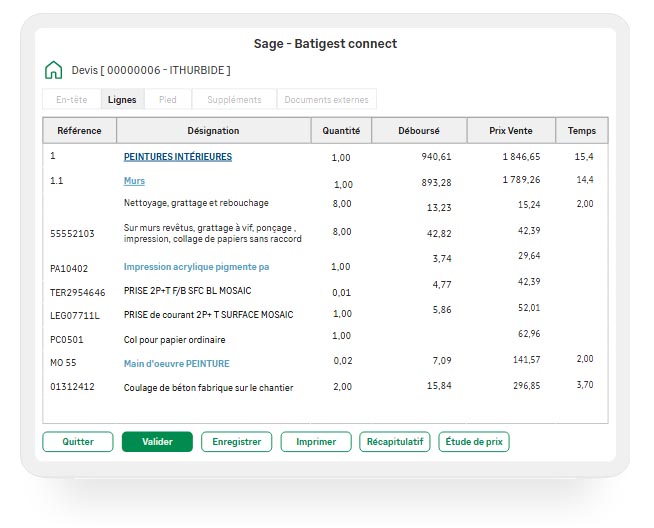Screen dimensions: 654x528
Task: Open the Suppléments tab
Action: coord(234,100)
